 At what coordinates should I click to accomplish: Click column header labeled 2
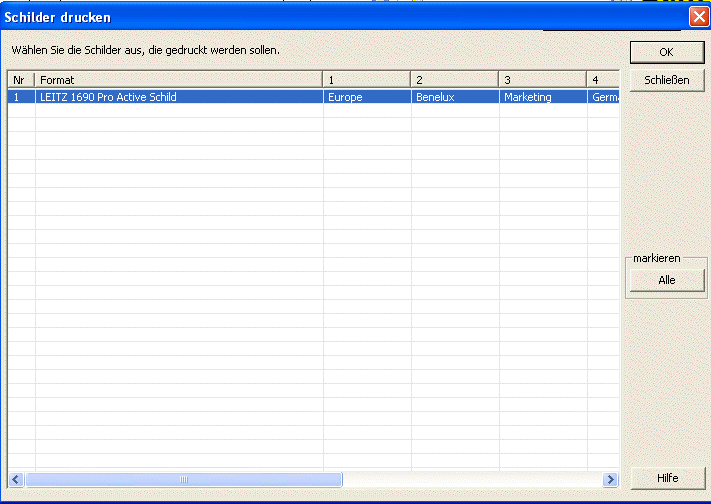point(453,79)
